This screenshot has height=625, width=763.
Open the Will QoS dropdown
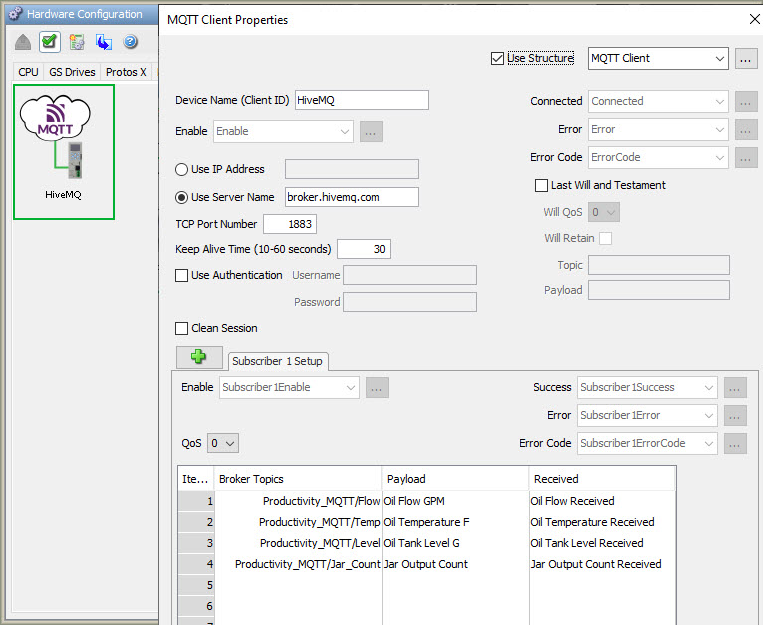[604, 212]
